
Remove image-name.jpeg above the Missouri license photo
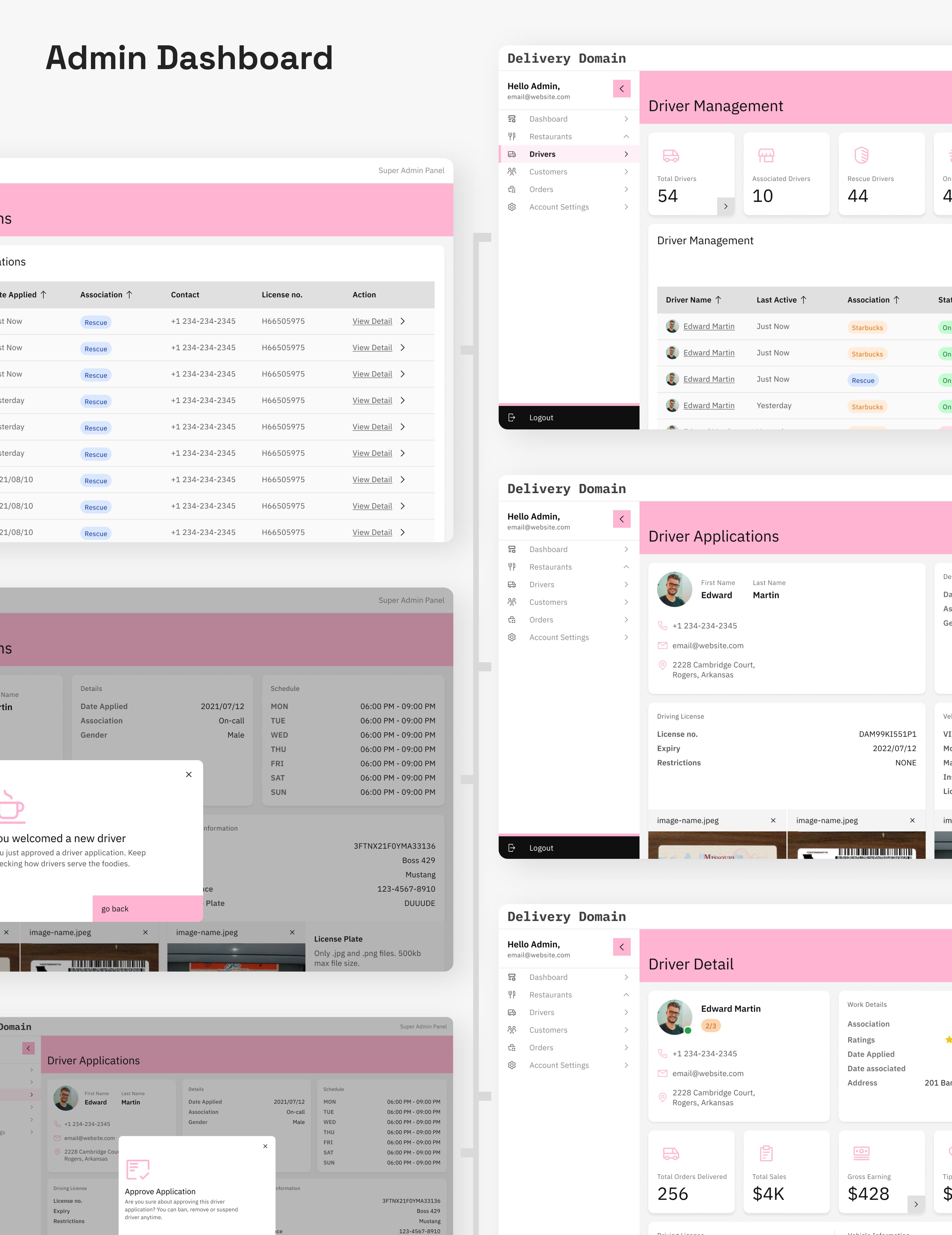point(773,820)
